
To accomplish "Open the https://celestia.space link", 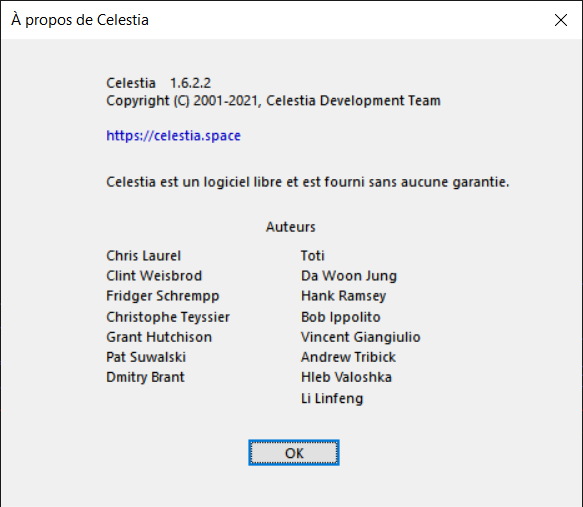I will [173, 136].
